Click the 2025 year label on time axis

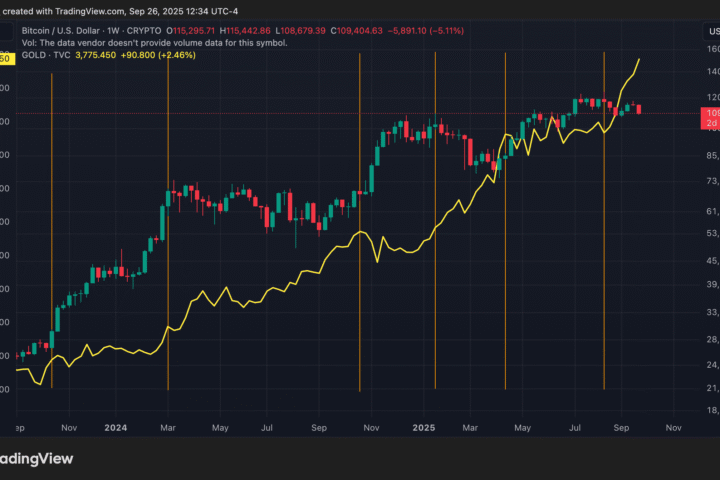424,426
